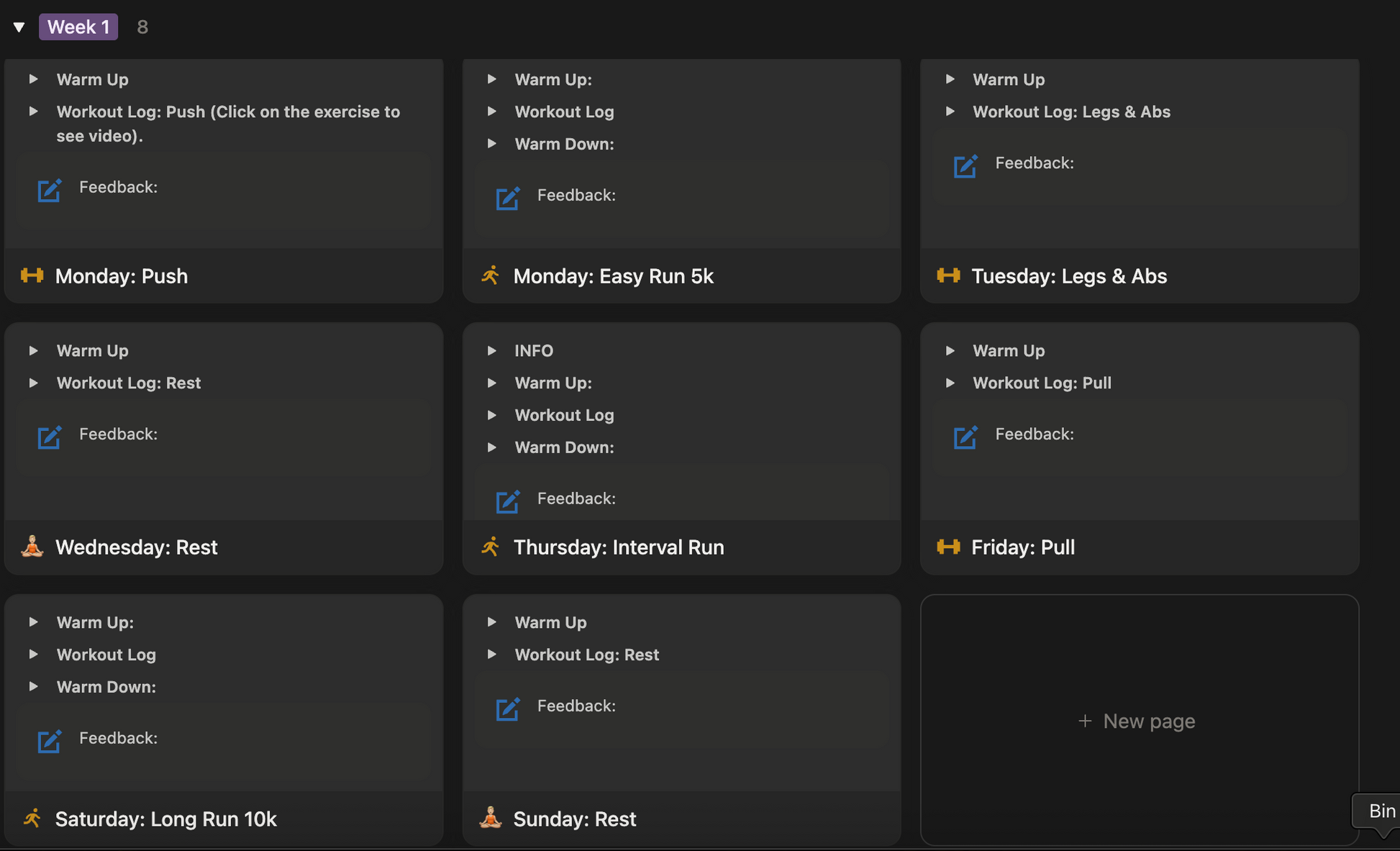Expand Workout Log: Push toggle arrow

[34, 112]
